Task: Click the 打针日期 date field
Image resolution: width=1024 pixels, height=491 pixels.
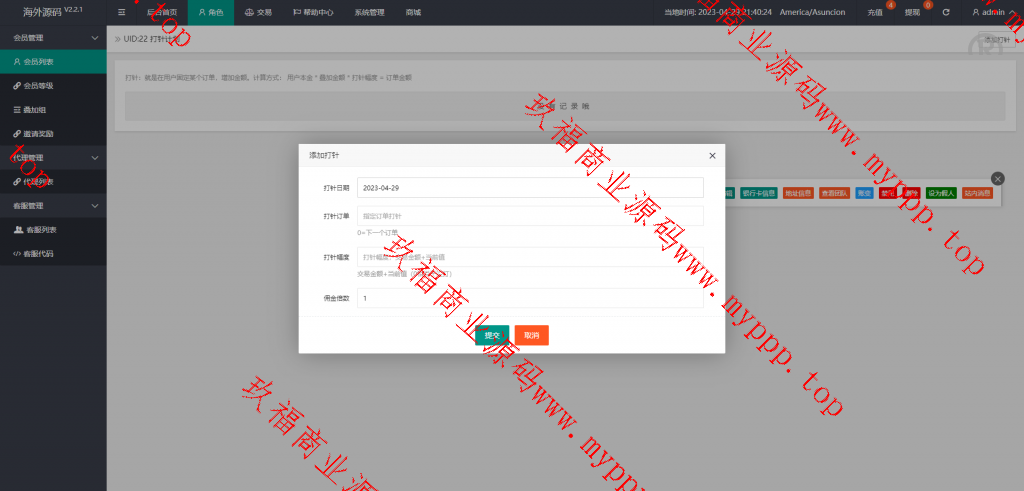Action: [530, 188]
